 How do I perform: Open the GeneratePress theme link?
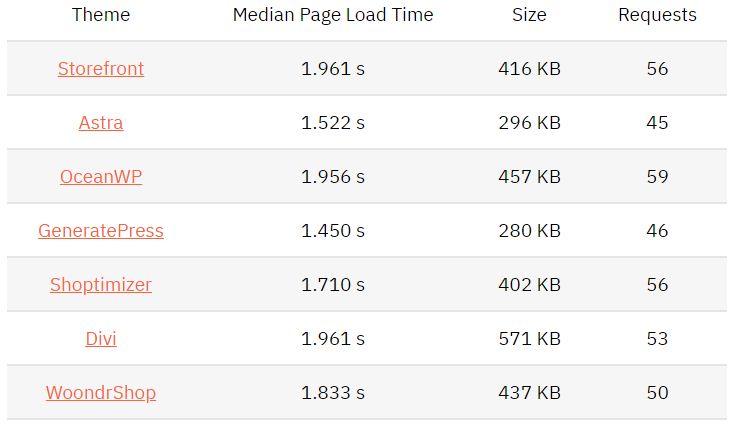pos(101,231)
